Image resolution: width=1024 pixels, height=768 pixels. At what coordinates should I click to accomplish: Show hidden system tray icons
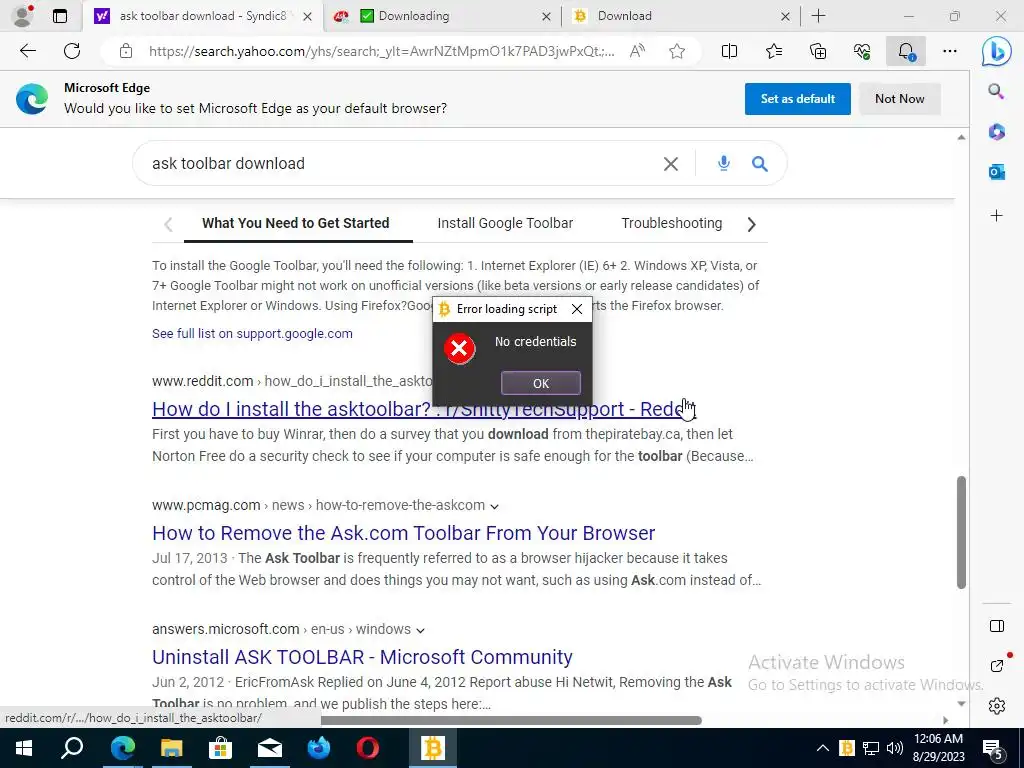tap(823, 748)
